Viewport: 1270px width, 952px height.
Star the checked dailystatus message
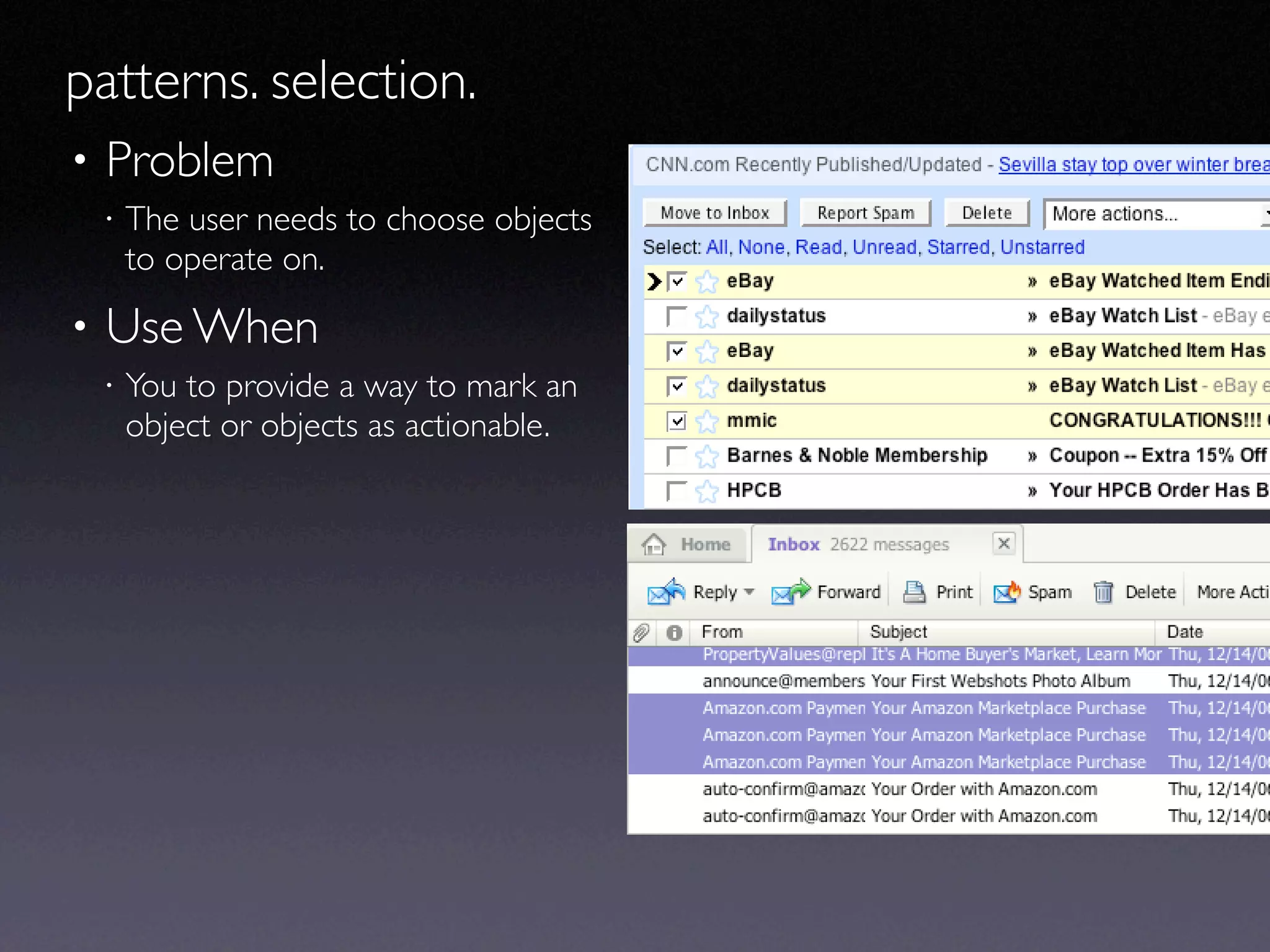tap(706, 387)
